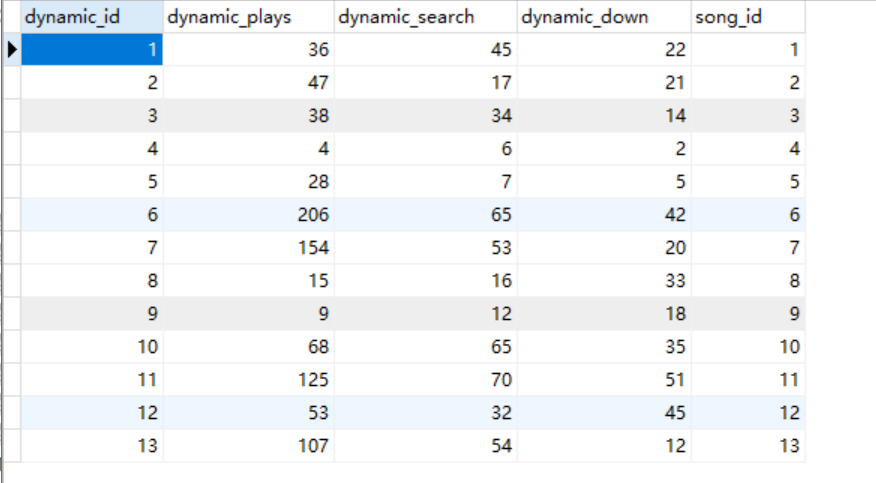Select dynamic_down cell with value 2

point(604,149)
